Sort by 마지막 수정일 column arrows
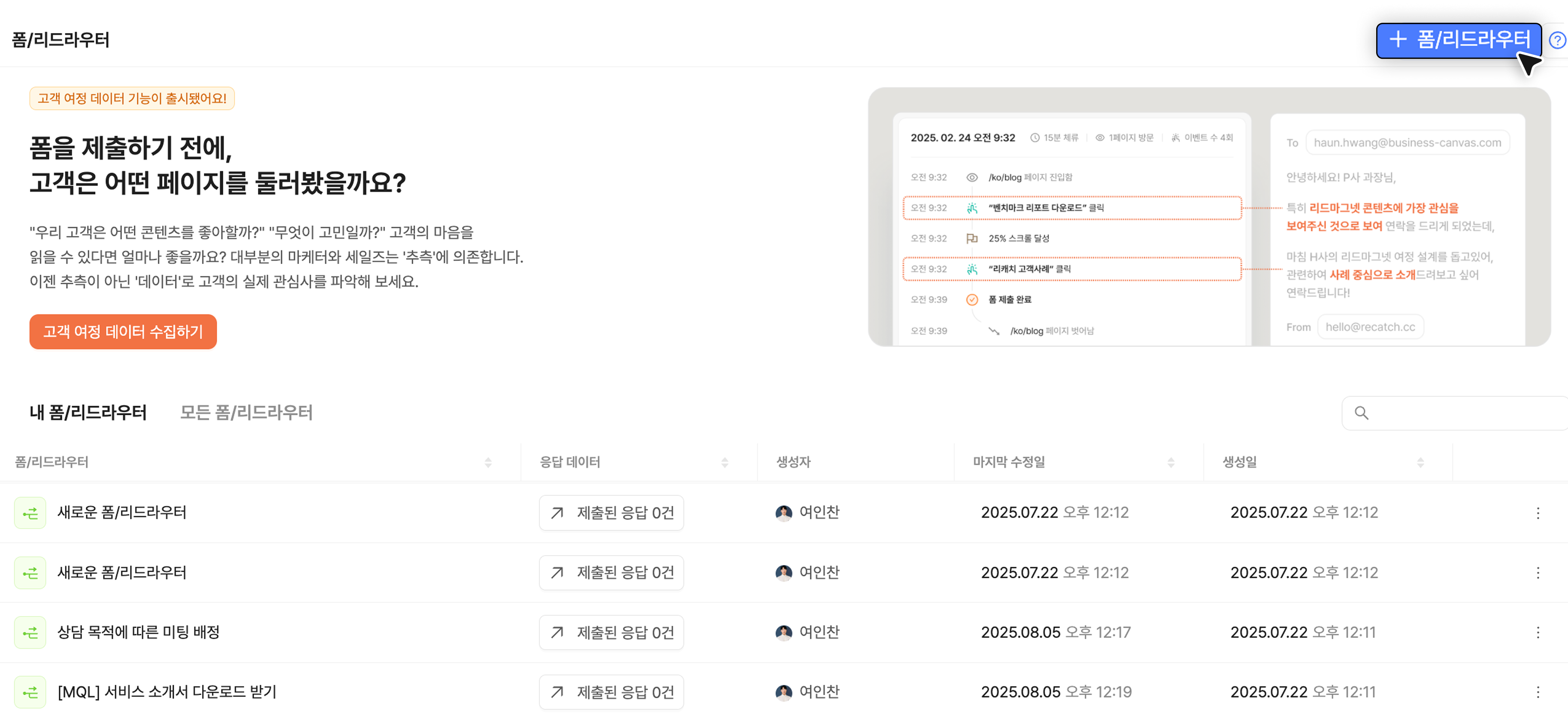 1171,462
